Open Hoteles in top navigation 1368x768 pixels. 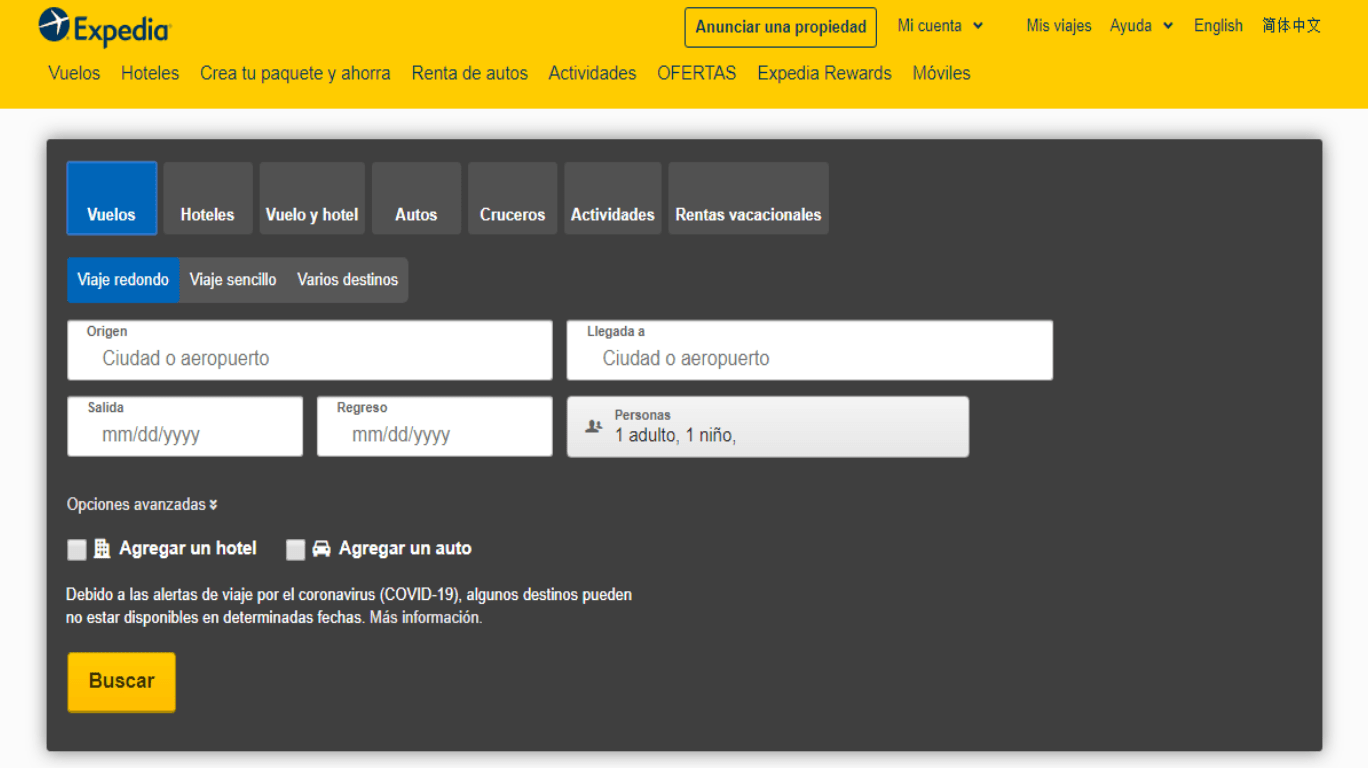pos(150,73)
